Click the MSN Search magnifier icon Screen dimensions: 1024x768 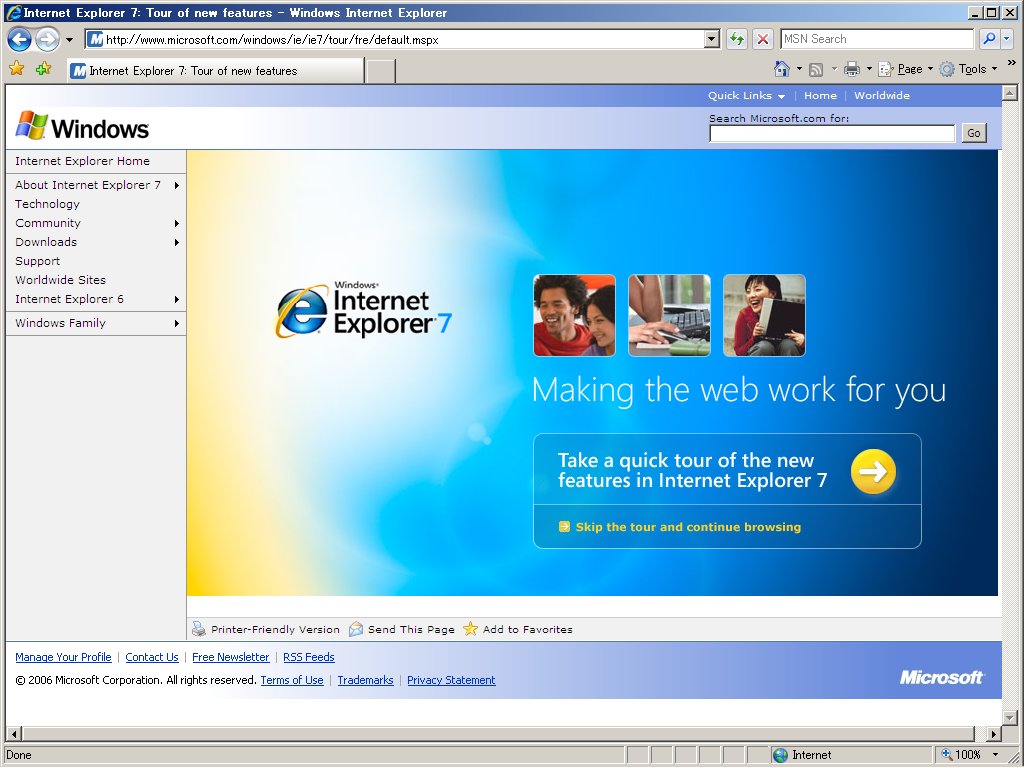(x=989, y=39)
